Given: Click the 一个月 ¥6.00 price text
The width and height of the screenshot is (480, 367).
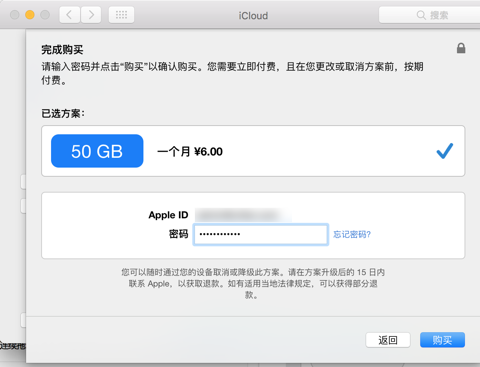Looking at the screenshot, I should (190, 152).
